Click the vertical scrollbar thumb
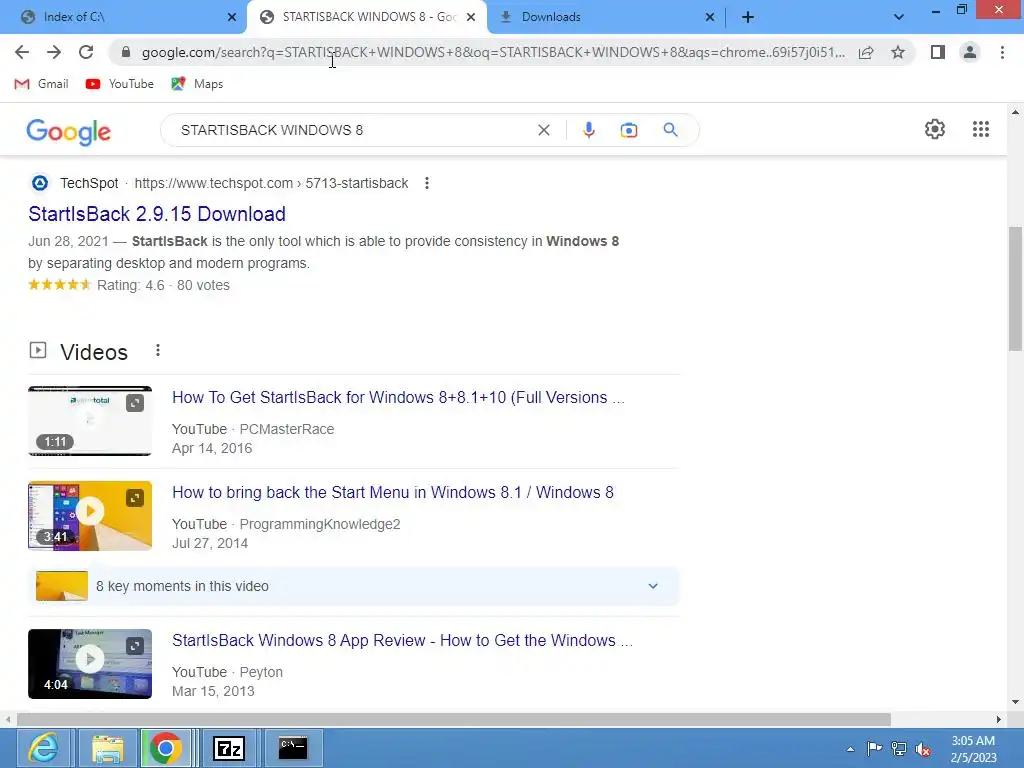This screenshot has width=1024, height=768. pos(1015,289)
